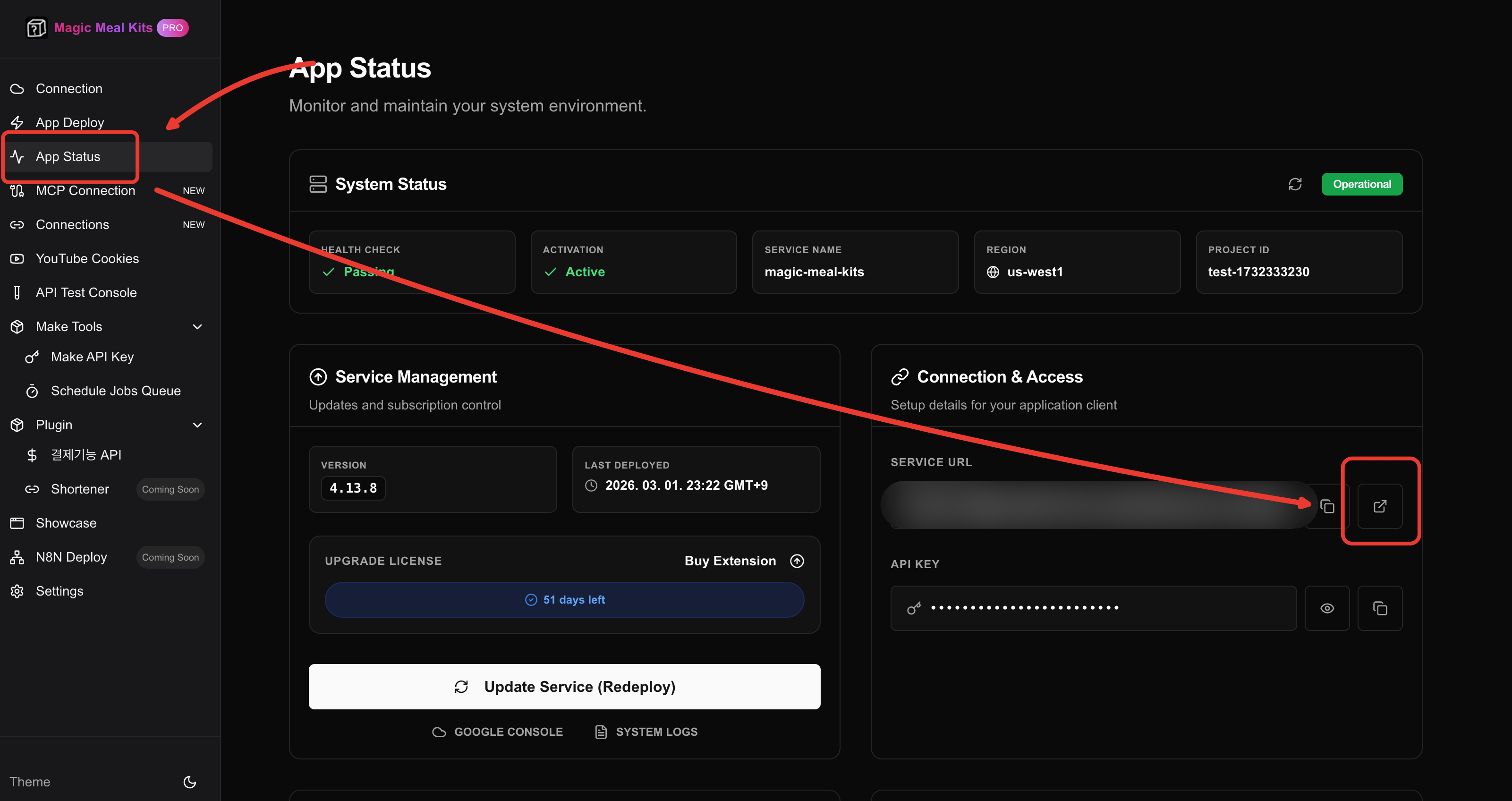Click last deployed 2026. 03. 01. 23:22 GMT+9
This screenshot has width=1512, height=801.
686,486
